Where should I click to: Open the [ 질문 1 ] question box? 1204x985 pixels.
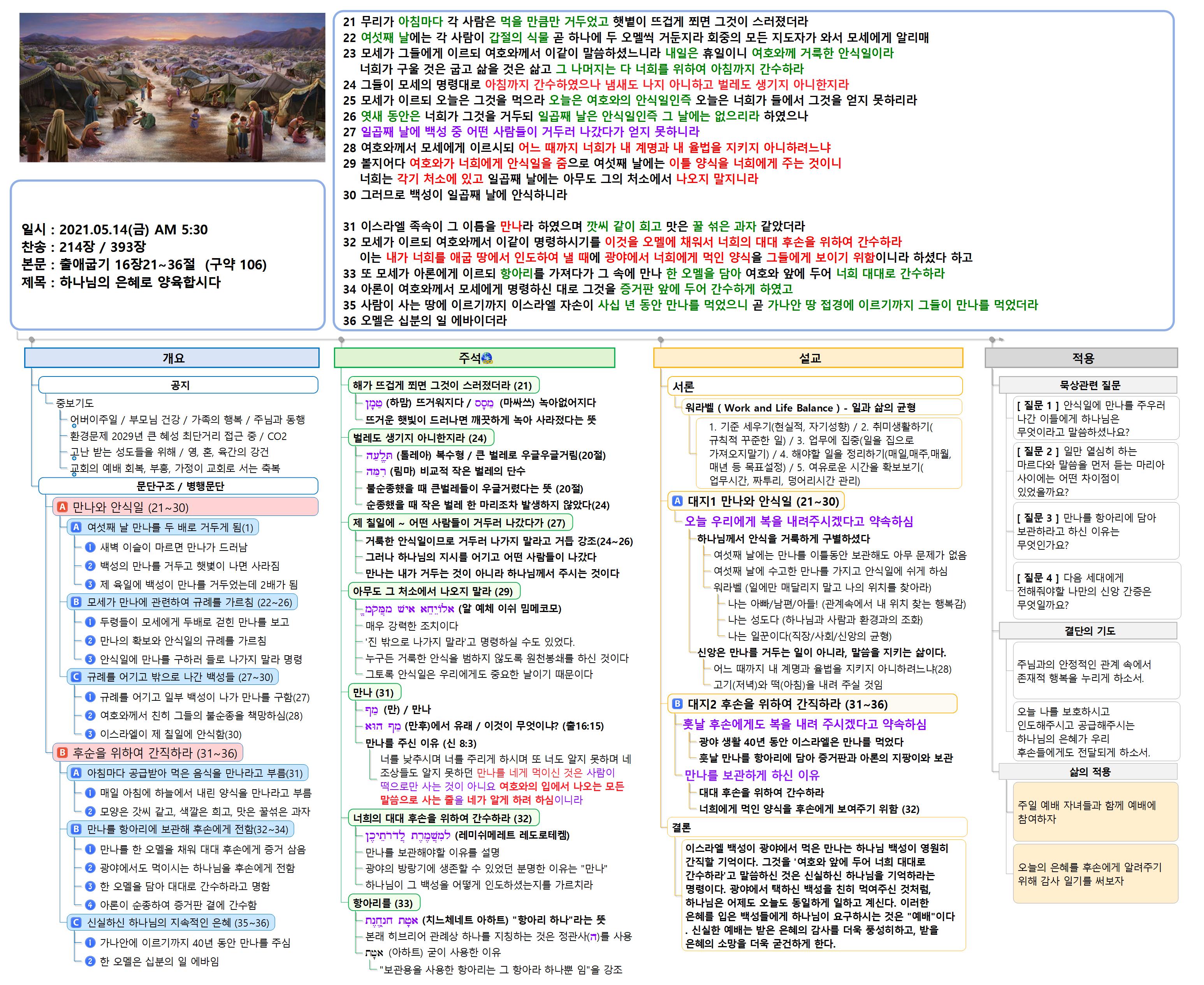[1096, 418]
